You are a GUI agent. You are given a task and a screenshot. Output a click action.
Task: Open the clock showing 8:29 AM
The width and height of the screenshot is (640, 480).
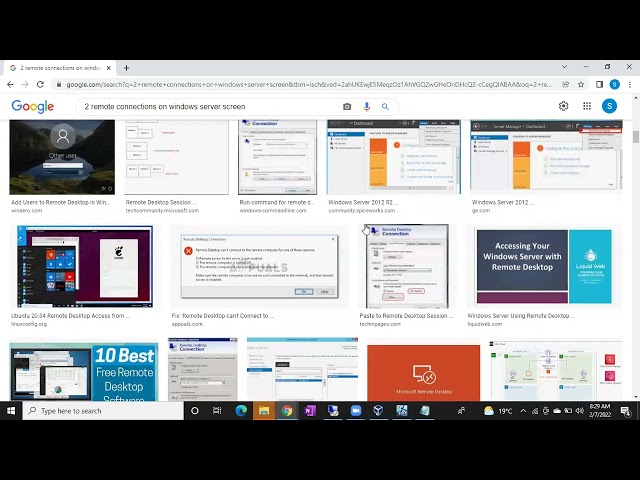pyautogui.click(x=600, y=411)
